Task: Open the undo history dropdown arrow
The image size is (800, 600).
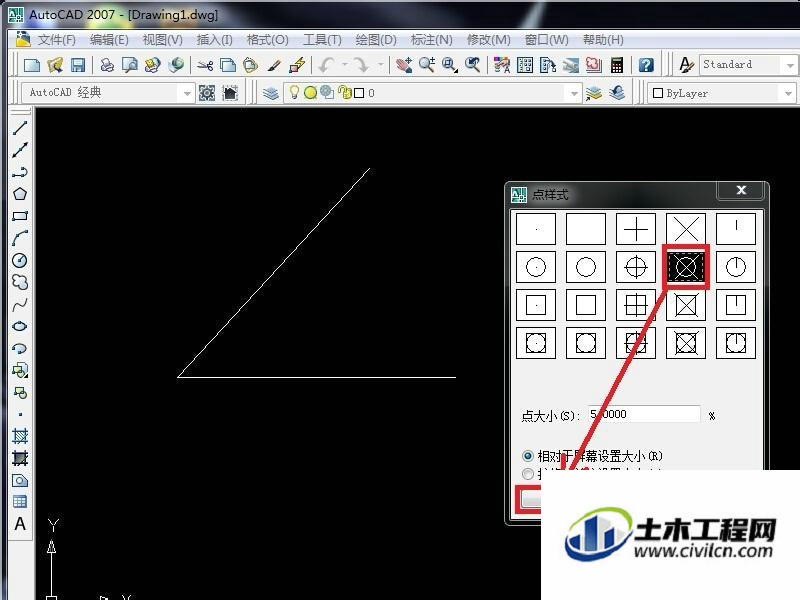Action: (345, 65)
